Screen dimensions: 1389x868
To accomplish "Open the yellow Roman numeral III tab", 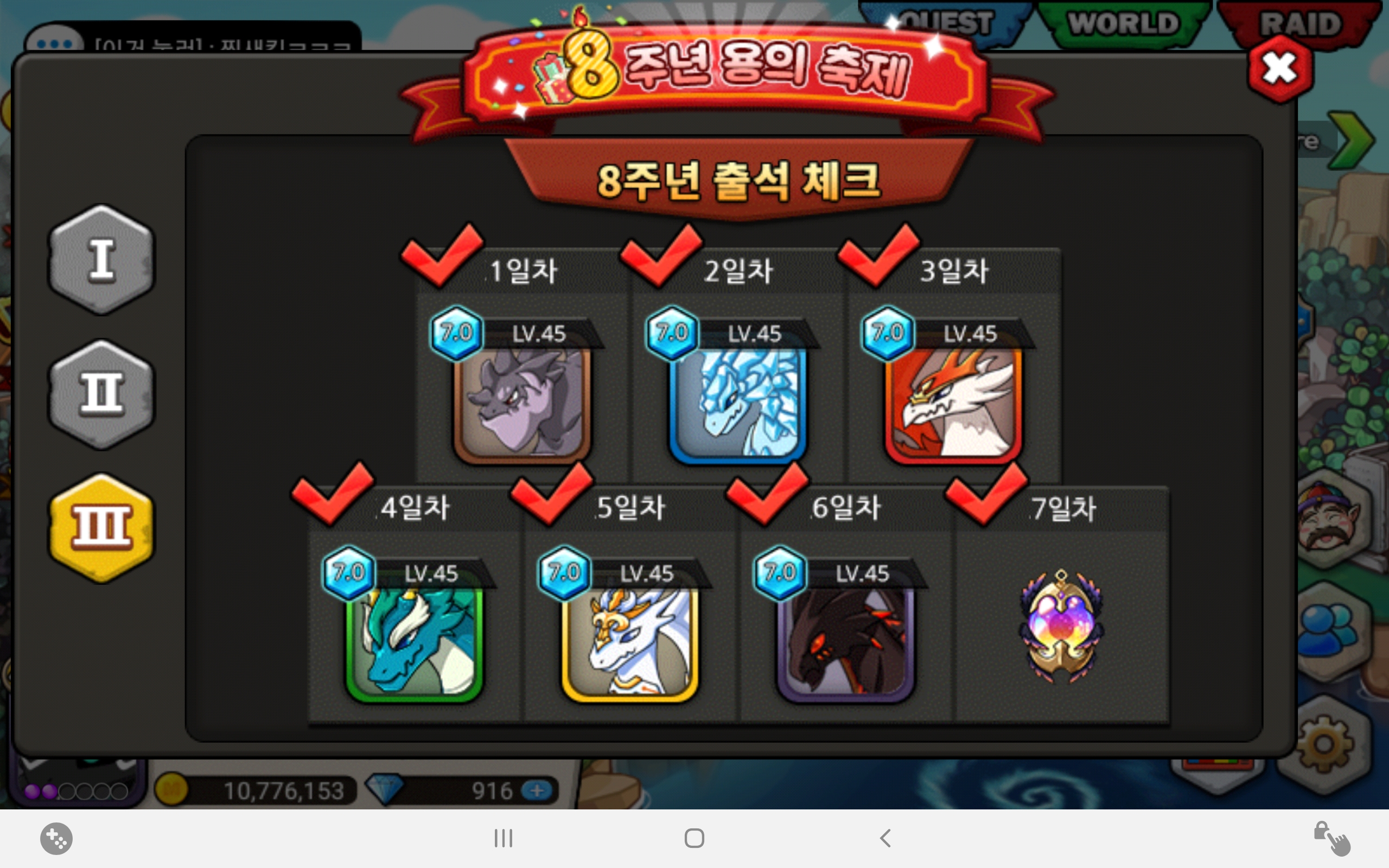I will point(101,528).
